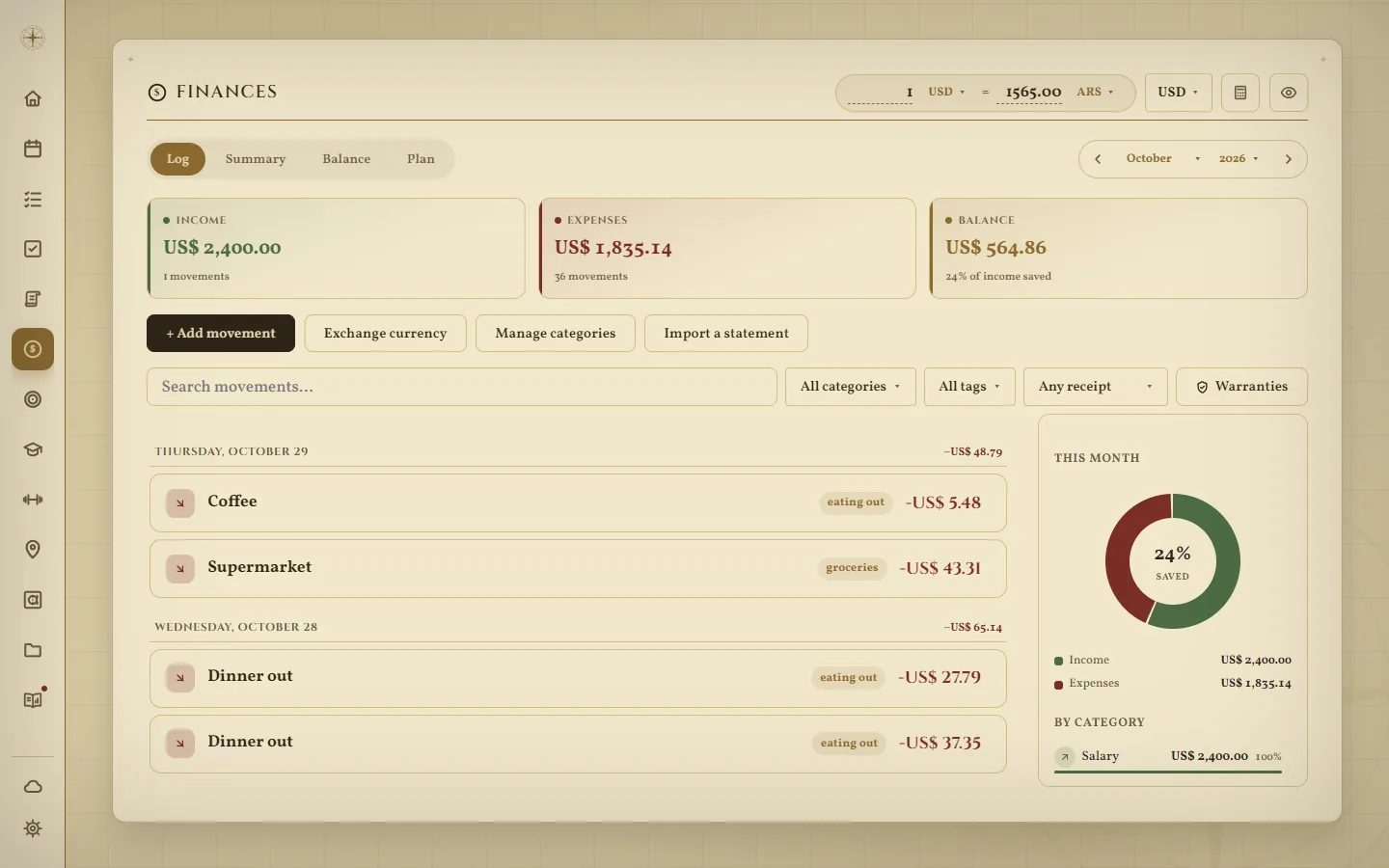Open the settings gear icon in sidebar
The image size is (1389, 868).
[x=33, y=828]
